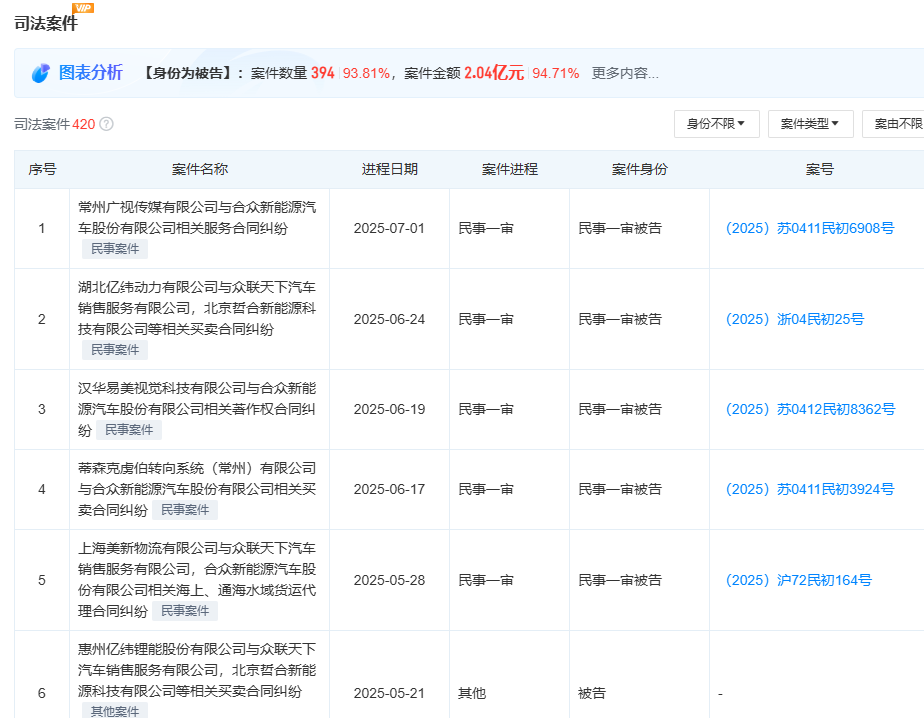Click the 其他案件 tag in row 6
This screenshot has height=718, width=924.
pos(114,711)
